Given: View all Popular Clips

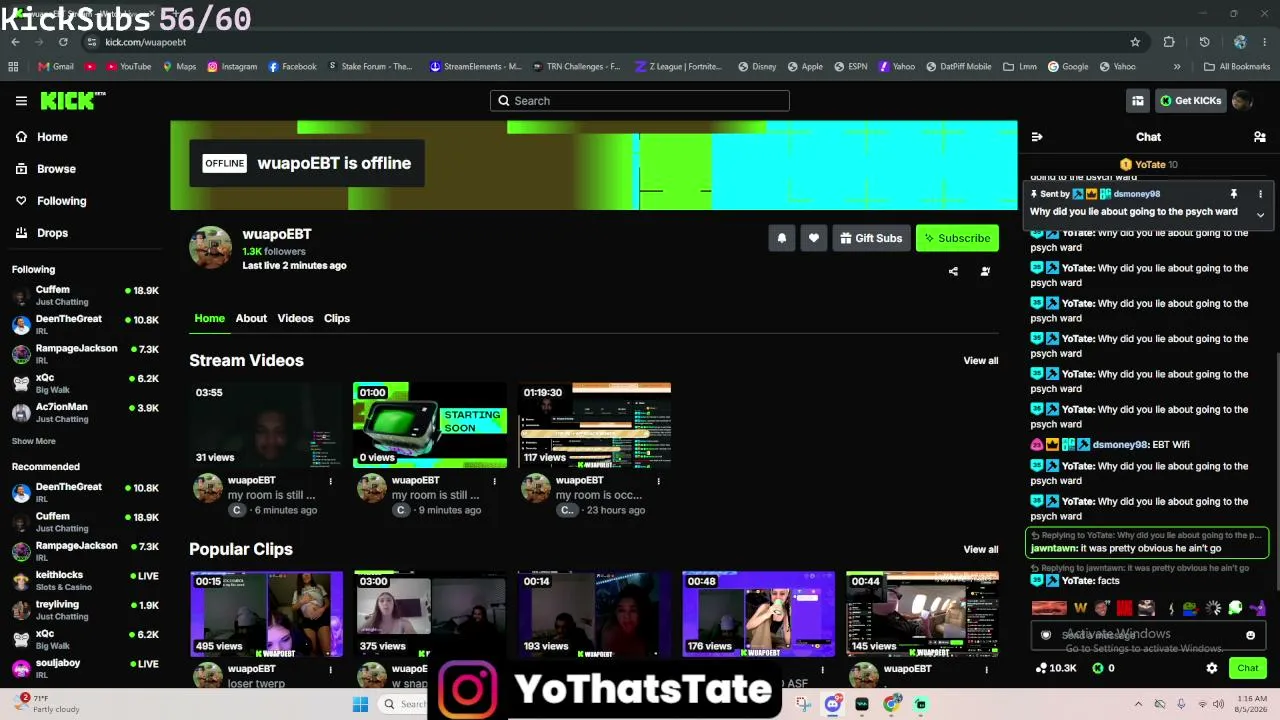Looking at the screenshot, I should click(980, 549).
